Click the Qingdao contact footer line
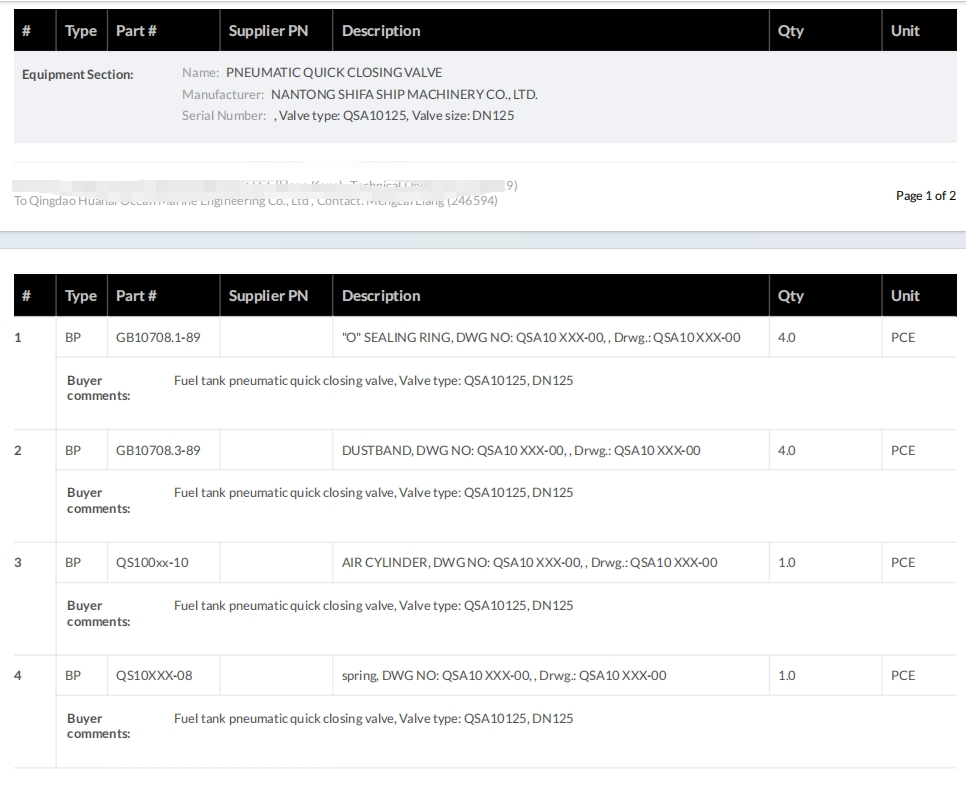Image resolution: width=966 pixels, height=786 pixels. (x=256, y=201)
